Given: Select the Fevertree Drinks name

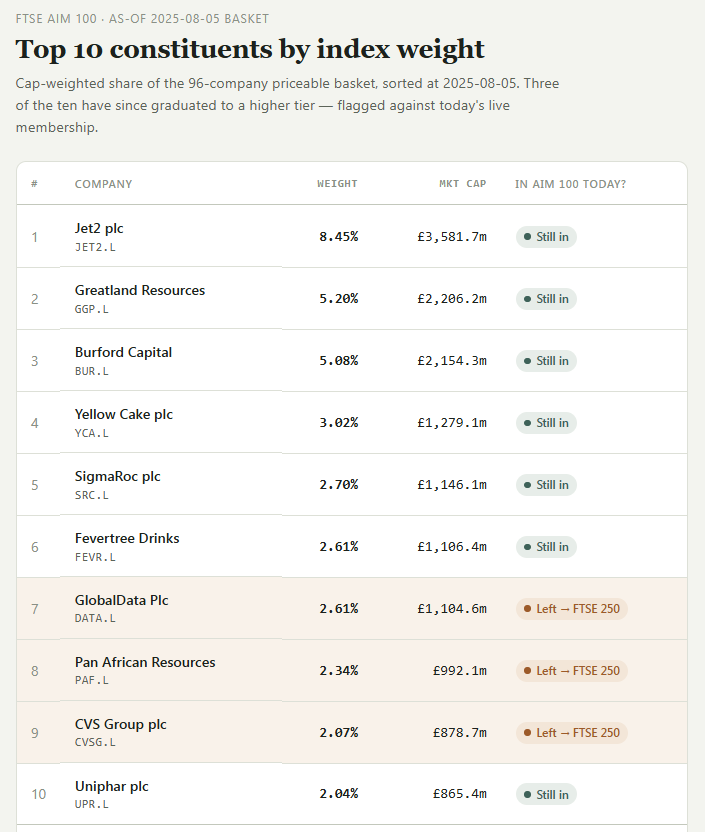Looking at the screenshot, I should click(x=127, y=539).
